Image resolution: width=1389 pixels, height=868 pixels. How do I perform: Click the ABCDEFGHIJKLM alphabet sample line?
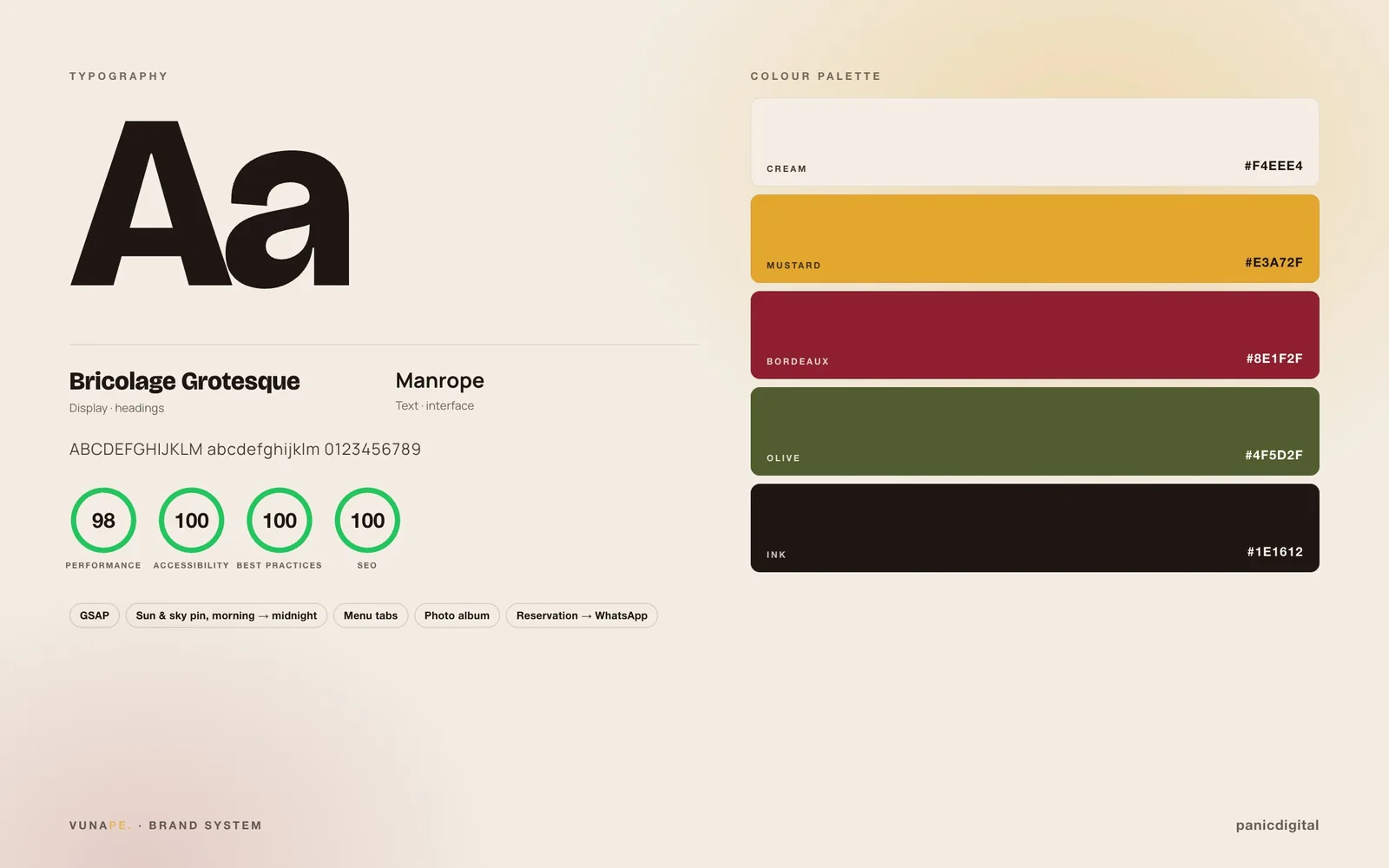click(245, 450)
